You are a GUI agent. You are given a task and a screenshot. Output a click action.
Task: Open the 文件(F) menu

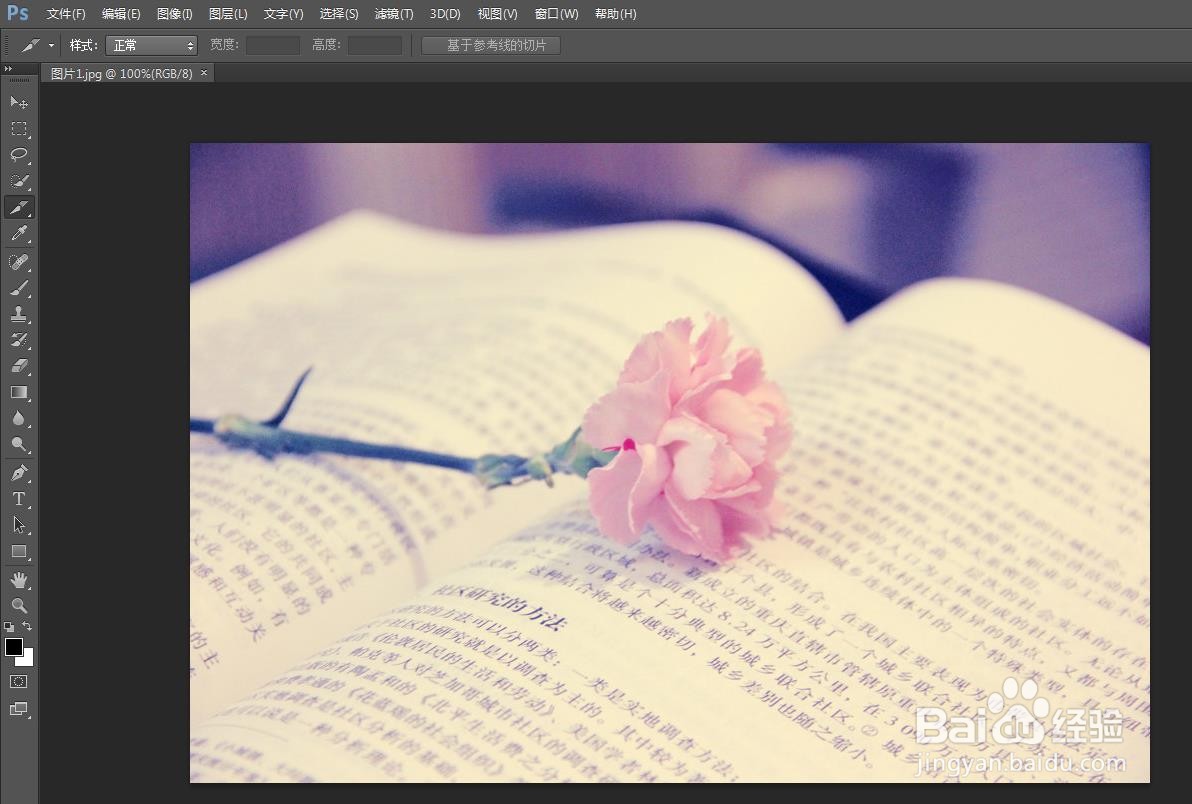click(x=65, y=14)
